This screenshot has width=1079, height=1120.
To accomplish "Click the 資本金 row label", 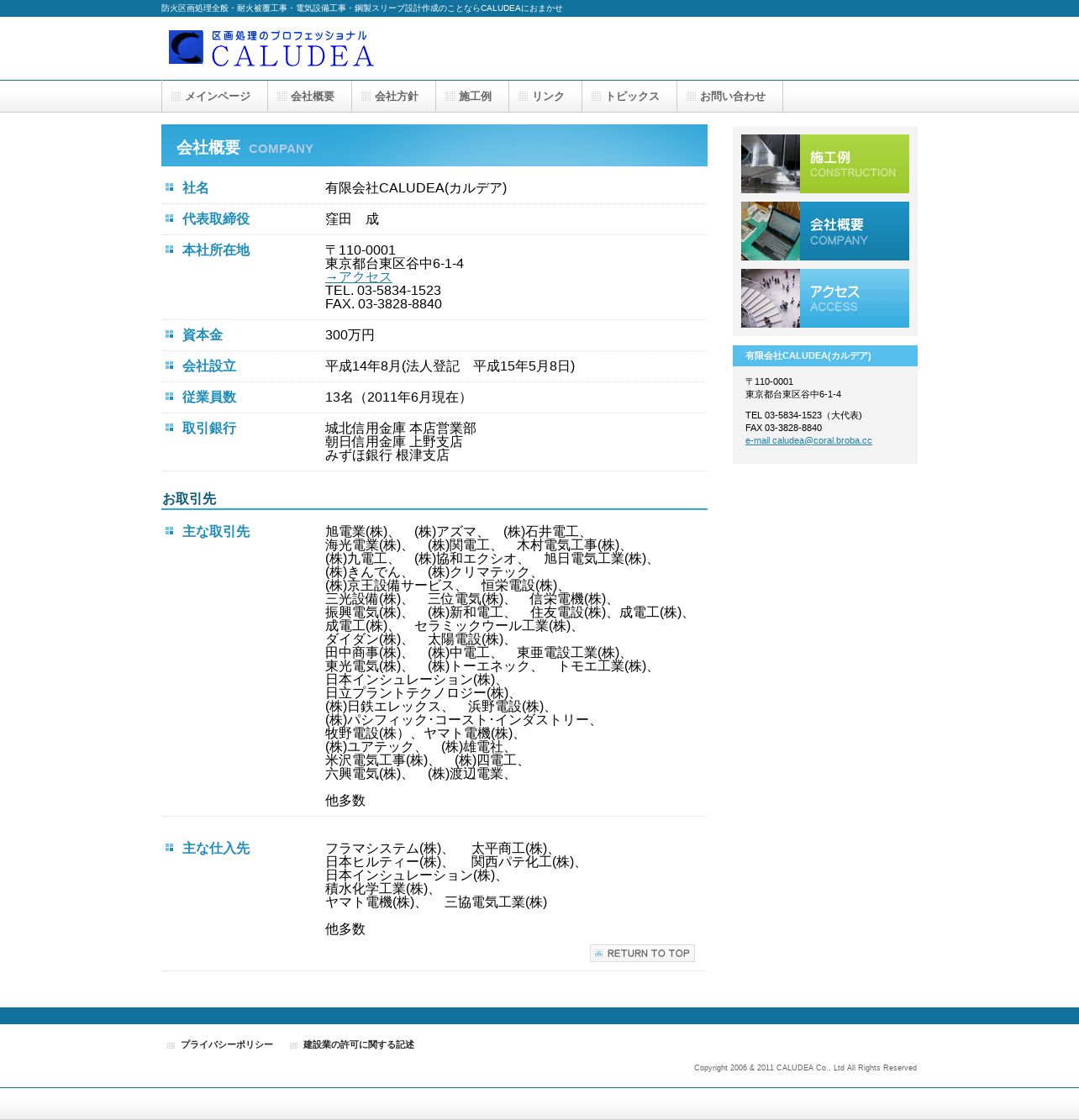I will (x=203, y=335).
